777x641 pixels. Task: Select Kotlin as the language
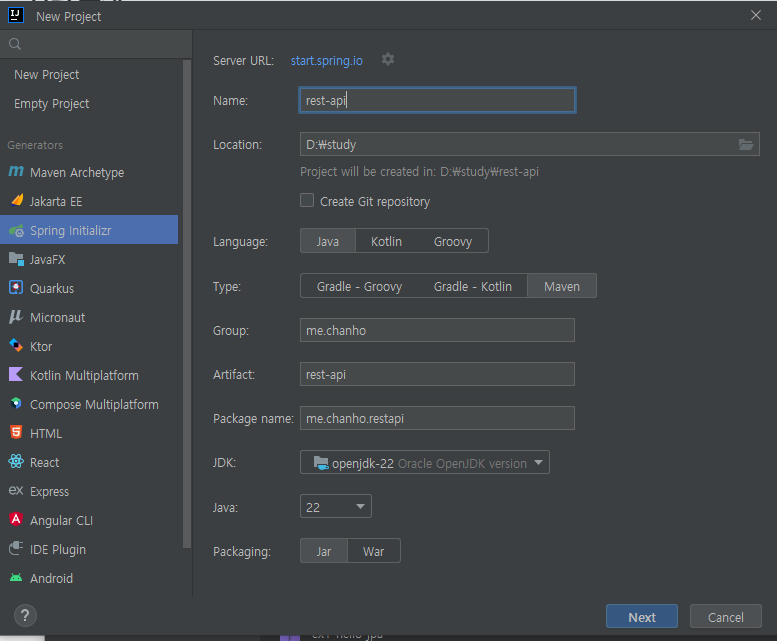click(x=387, y=241)
